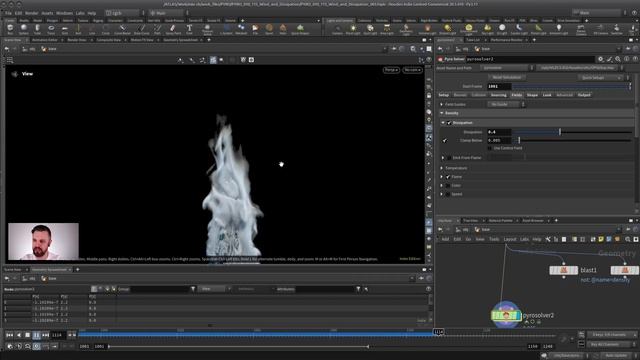Toggle the Emit From Flame checkbox
The height and width of the screenshot is (360, 640).
tap(449, 158)
